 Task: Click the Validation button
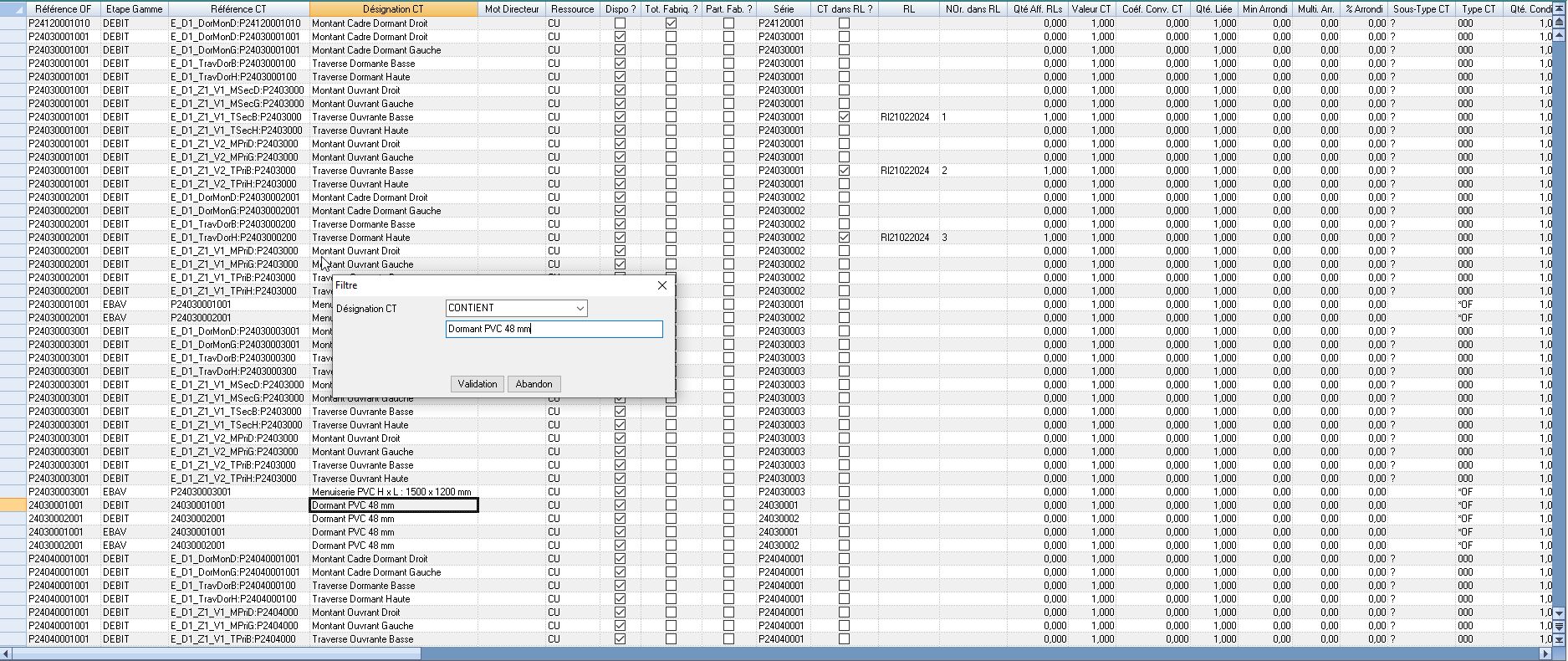tap(477, 384)
